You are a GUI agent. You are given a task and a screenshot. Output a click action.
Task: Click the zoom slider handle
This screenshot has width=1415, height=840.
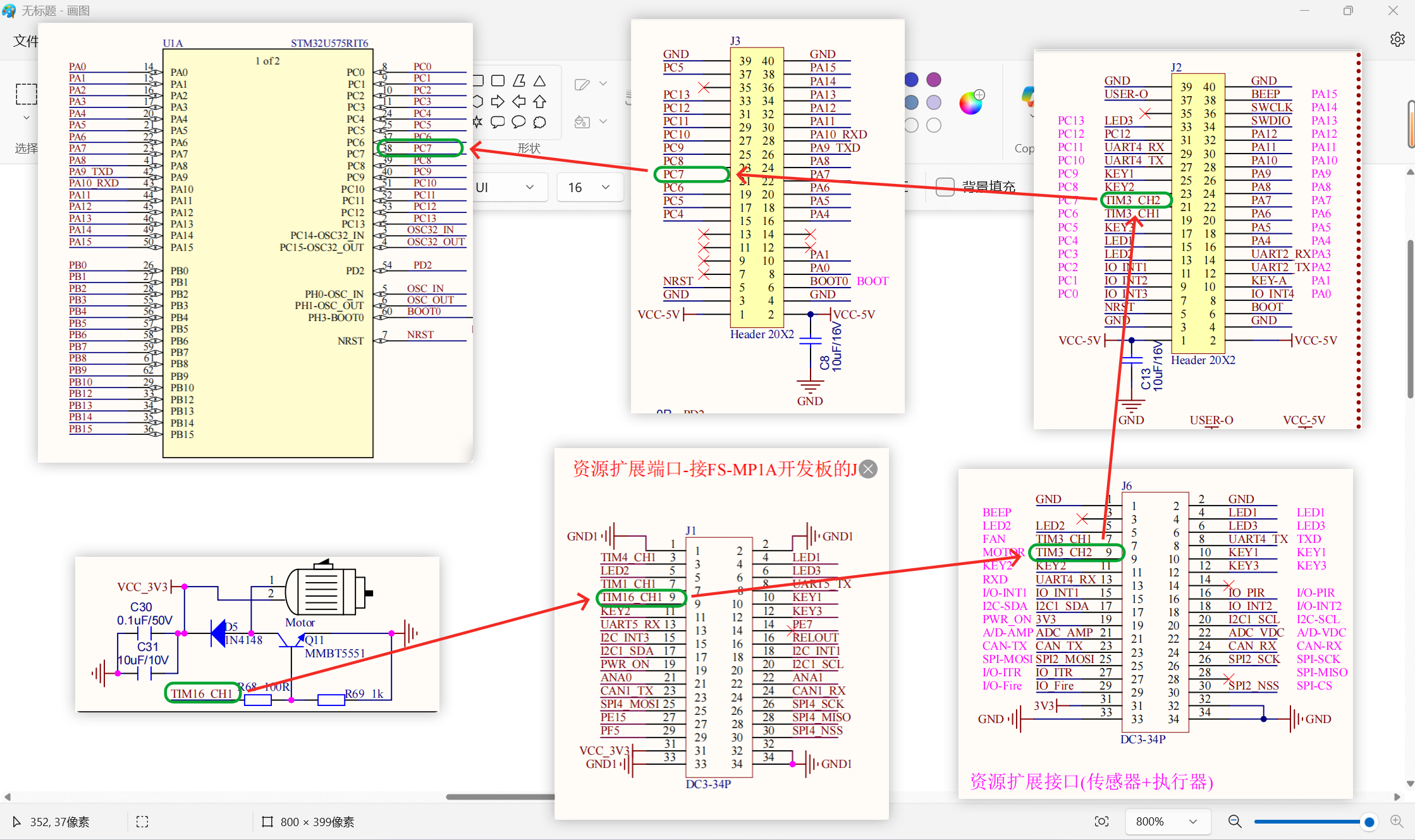coord(1369,822)
